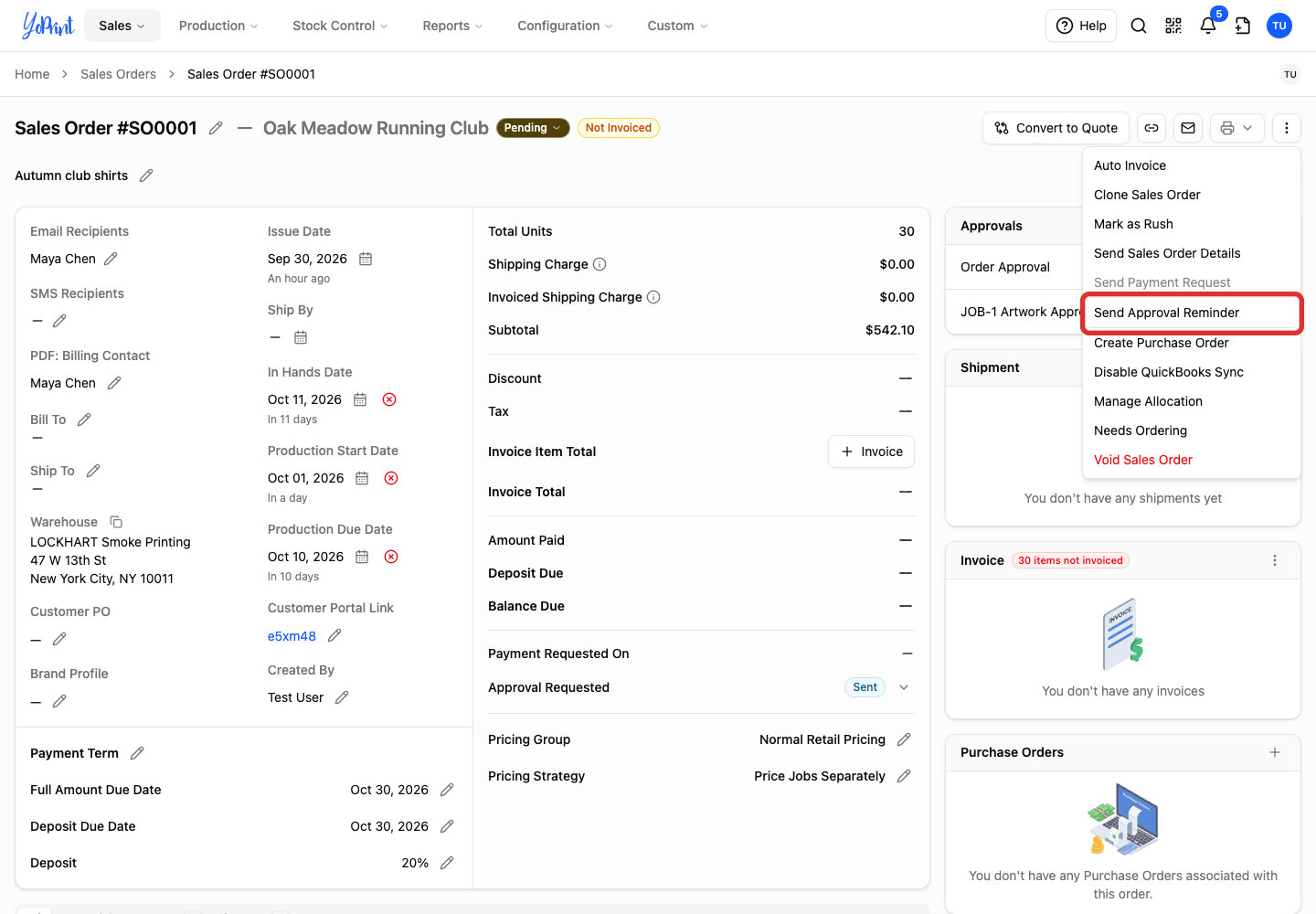Clear the In Hands Date
Viewport: 1316px width, 914px height.
(x=389, y=399)
